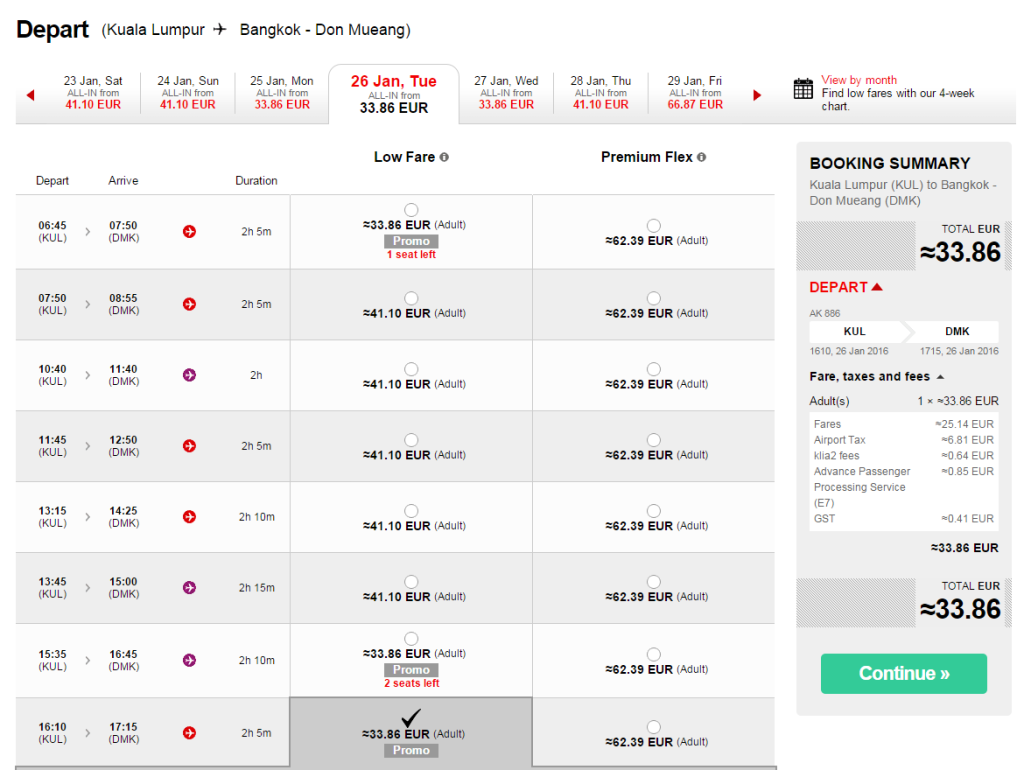
Task: Select the 29 Jan, Fri fare tab
Action: coord(695,93)
